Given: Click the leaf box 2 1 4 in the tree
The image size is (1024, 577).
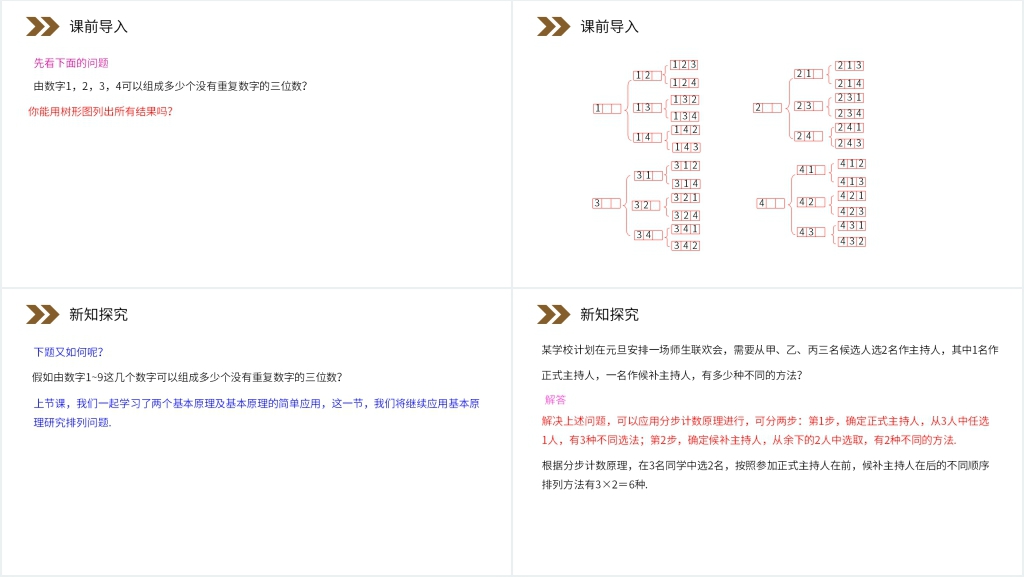Looking at the screenshot, I should [850, 84].
